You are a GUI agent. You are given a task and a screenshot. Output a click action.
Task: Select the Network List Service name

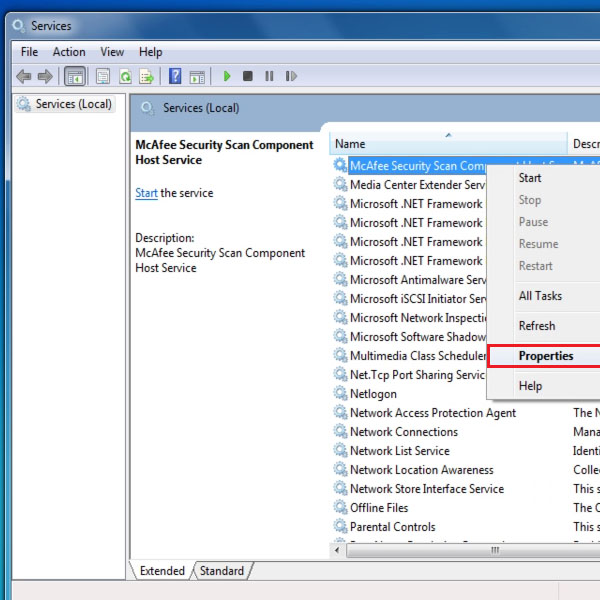pyautogui.click(x=399, y=451)
